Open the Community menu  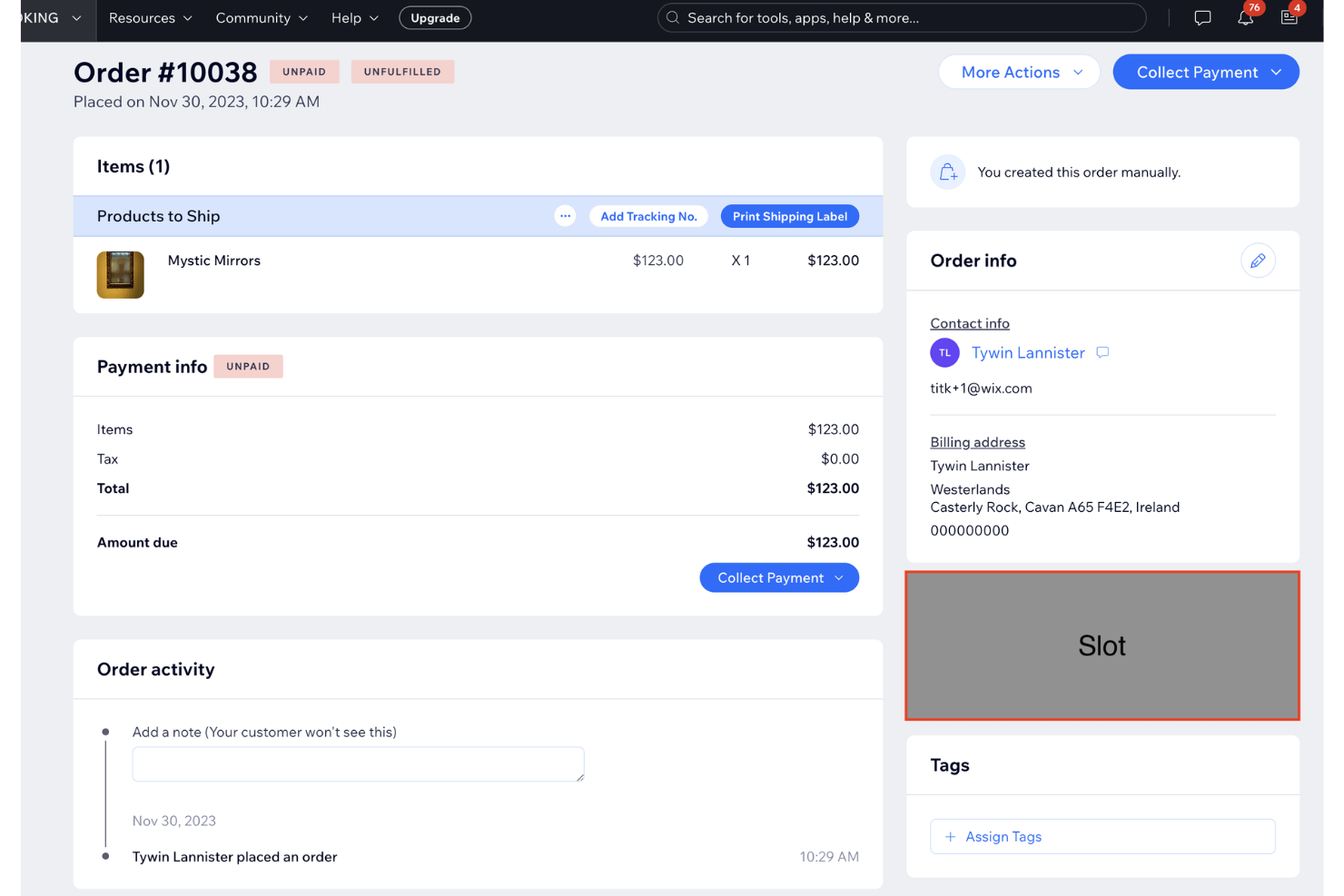(261, 17)
